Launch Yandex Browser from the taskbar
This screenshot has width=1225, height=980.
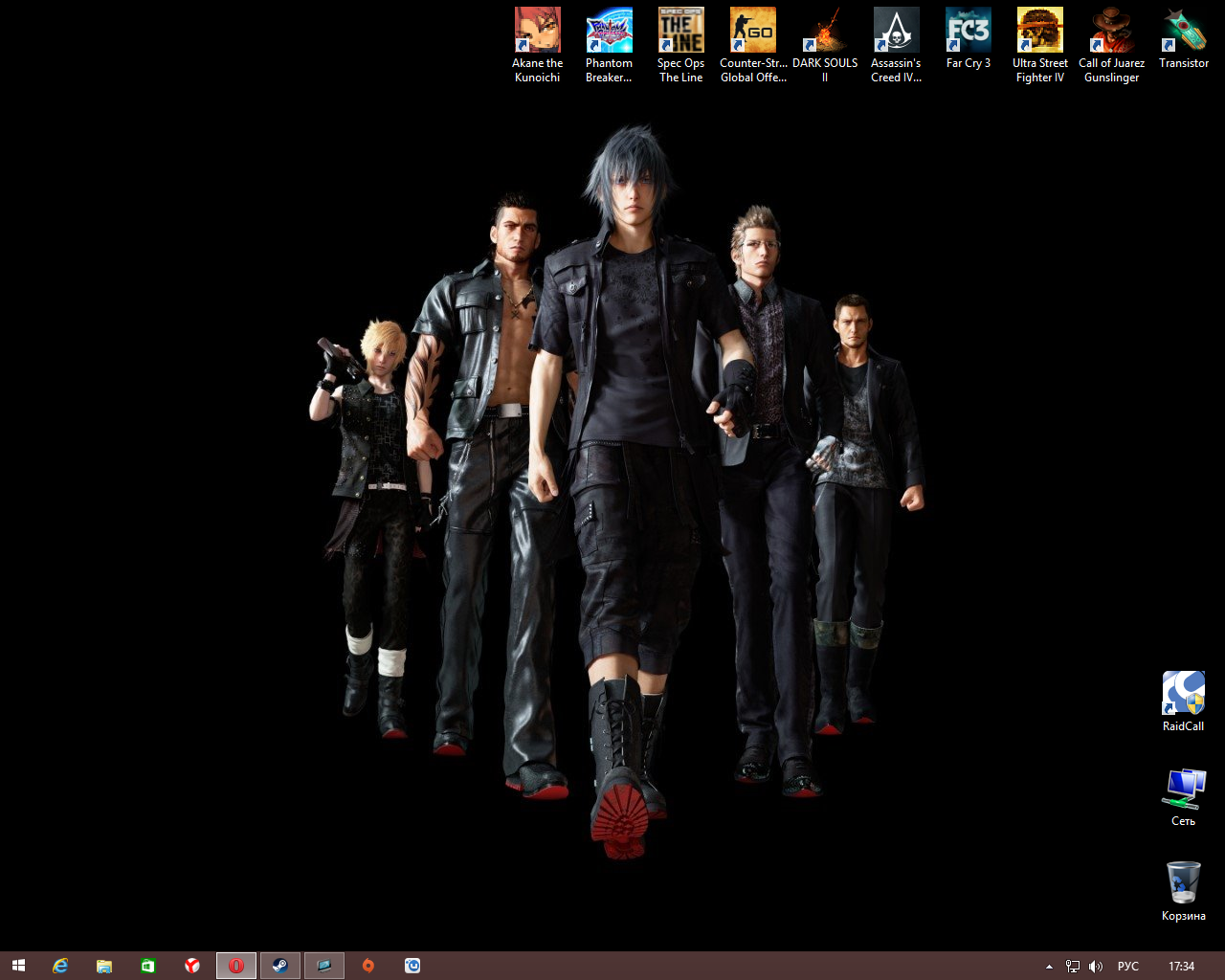[192, 966]
